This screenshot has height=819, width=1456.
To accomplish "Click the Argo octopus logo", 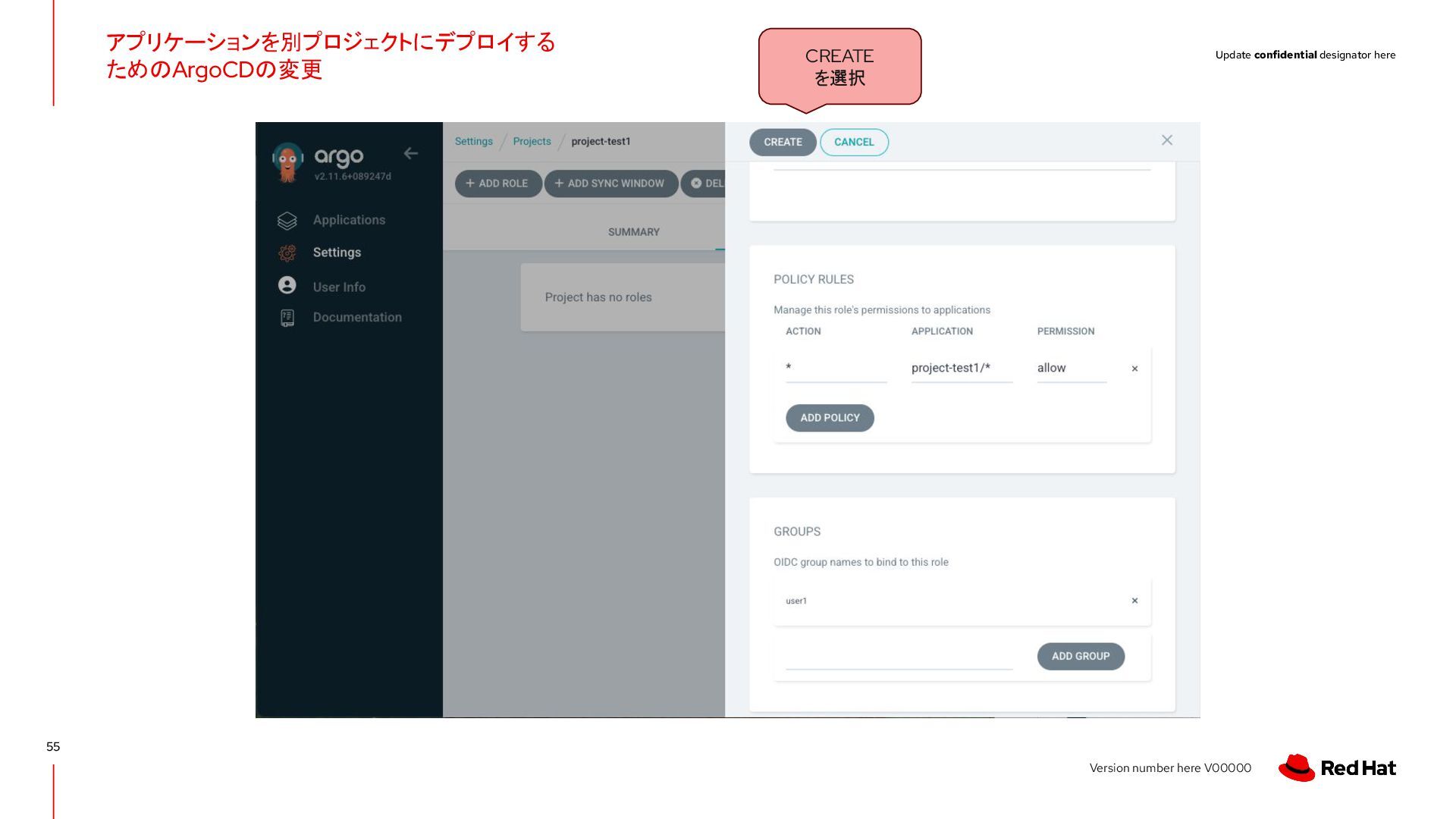I will pyautogui.click(x=287, y=162).
